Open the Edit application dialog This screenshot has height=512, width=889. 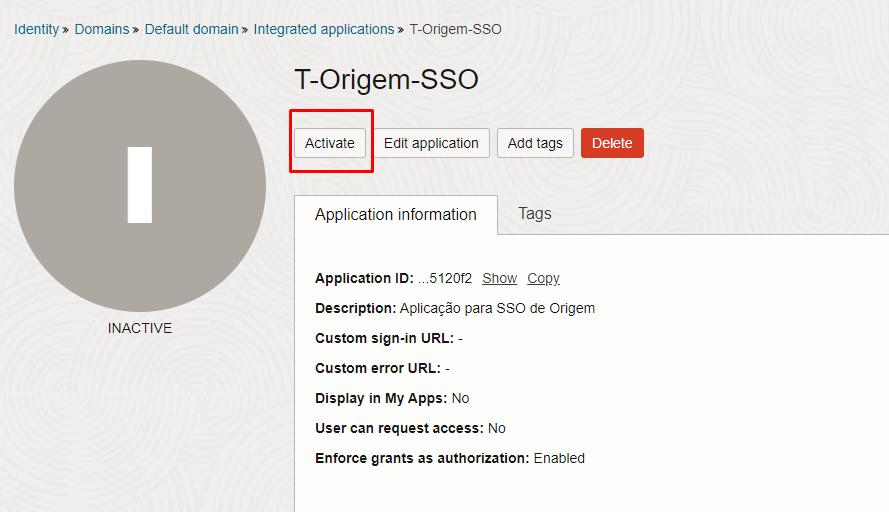(x=431, y=143)
